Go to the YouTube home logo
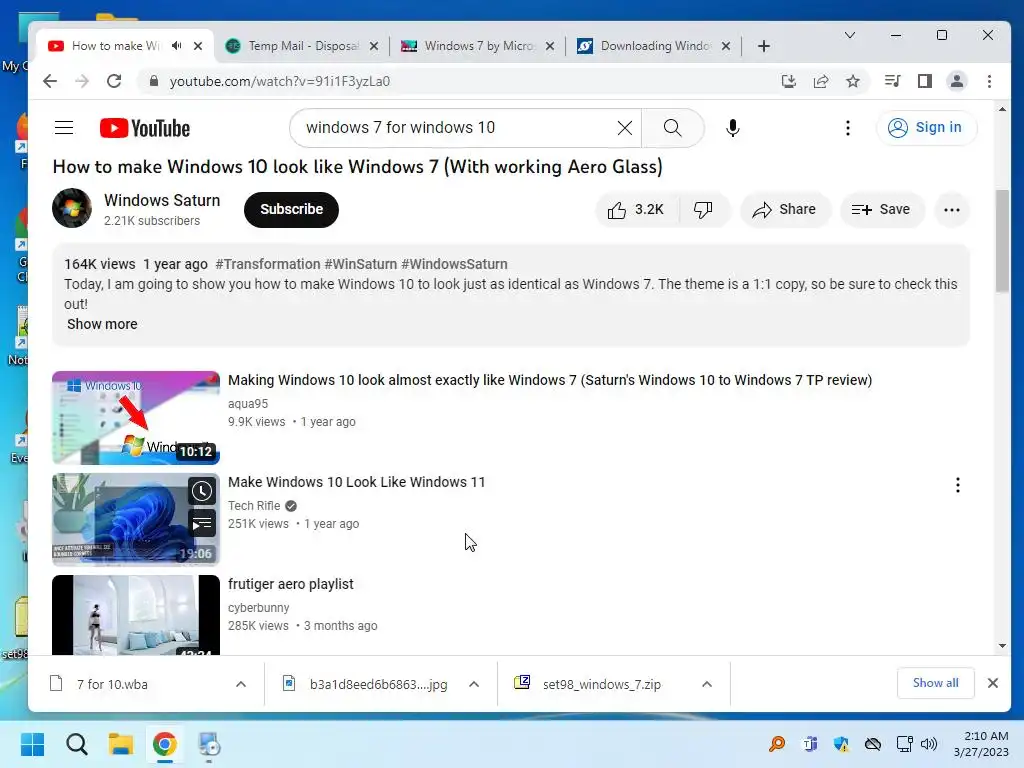Image resolution: width=1024 pixels, height=768 pixels. [x=145, y=128]
